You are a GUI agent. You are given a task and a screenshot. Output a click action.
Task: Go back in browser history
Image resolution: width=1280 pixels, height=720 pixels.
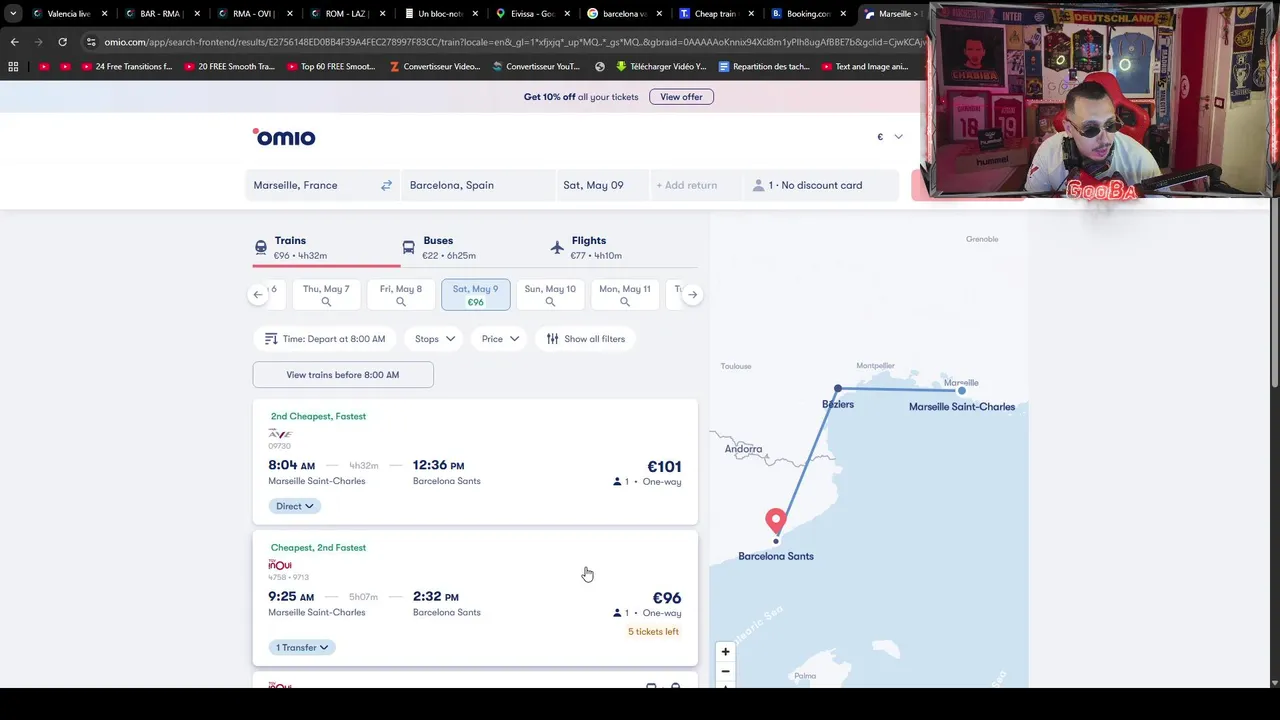[14, 42]
